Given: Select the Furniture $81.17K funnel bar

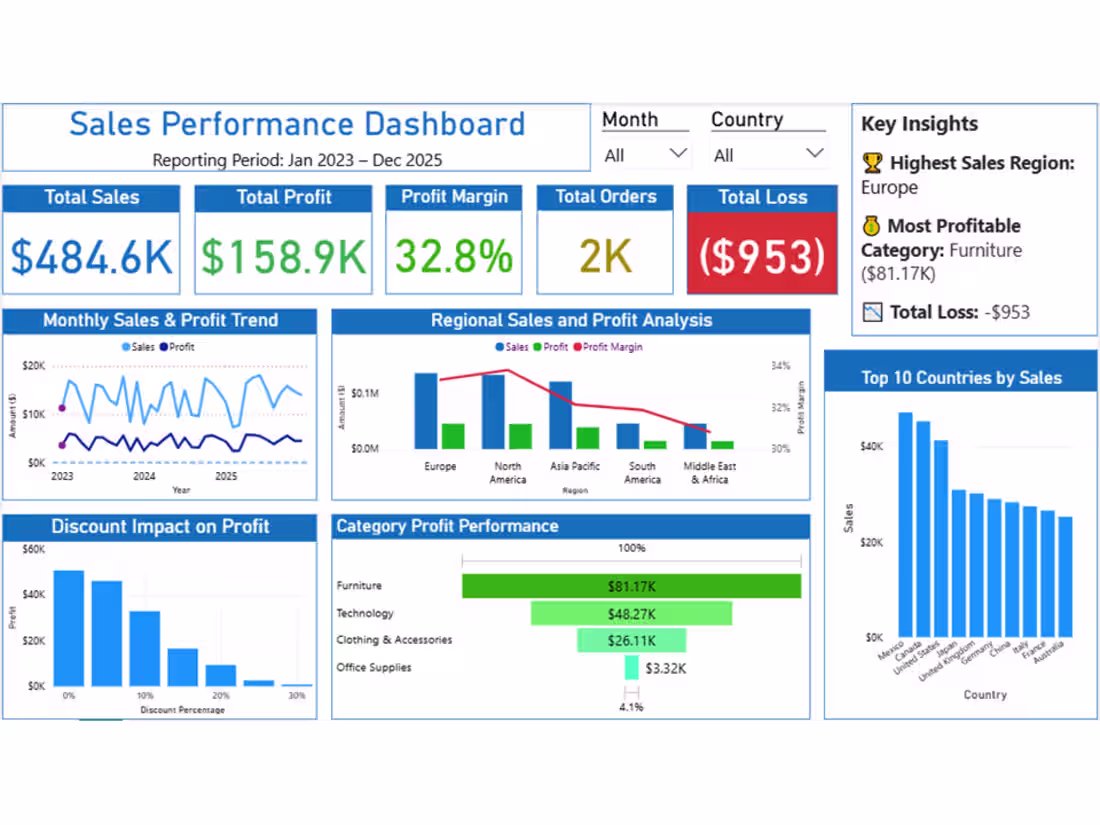Looking at the screenshot, I should 631,586.
